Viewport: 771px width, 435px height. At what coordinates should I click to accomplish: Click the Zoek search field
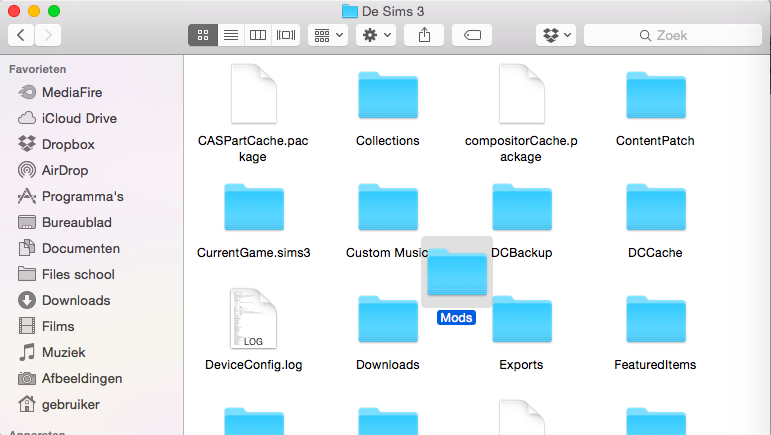673,35
